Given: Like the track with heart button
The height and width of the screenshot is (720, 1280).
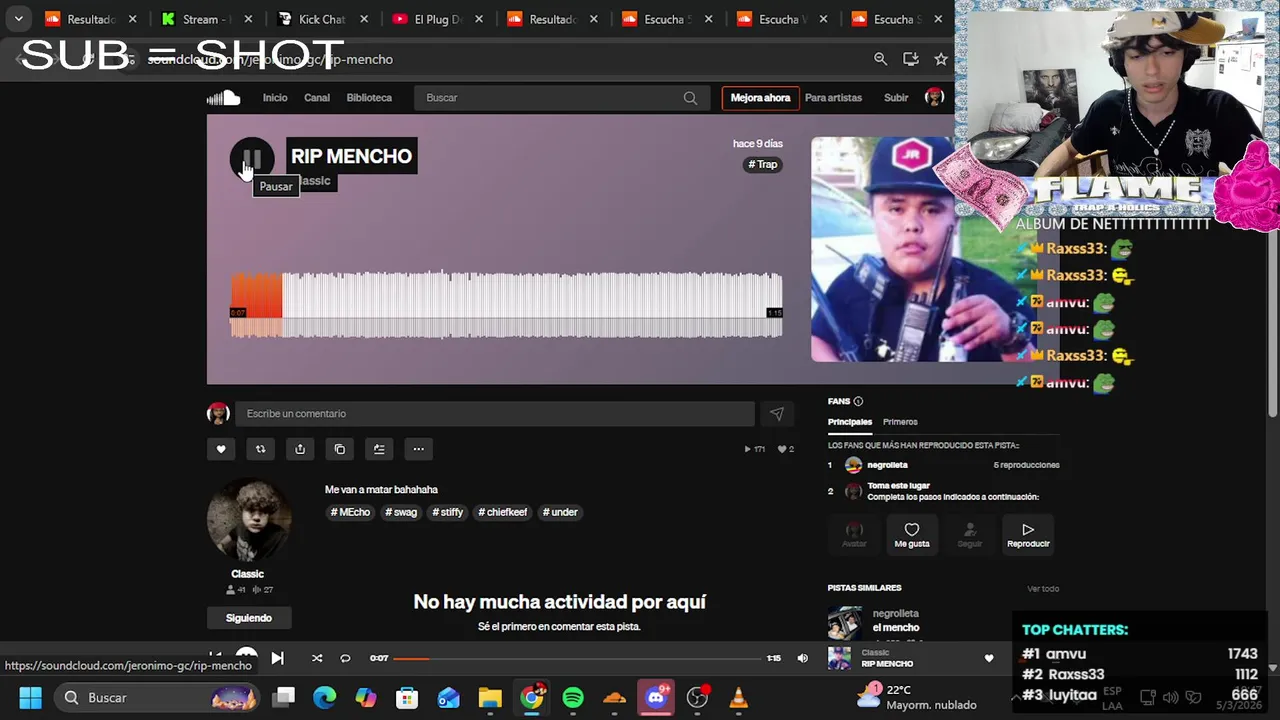Looking at the screenshot, I should [221, 449].
